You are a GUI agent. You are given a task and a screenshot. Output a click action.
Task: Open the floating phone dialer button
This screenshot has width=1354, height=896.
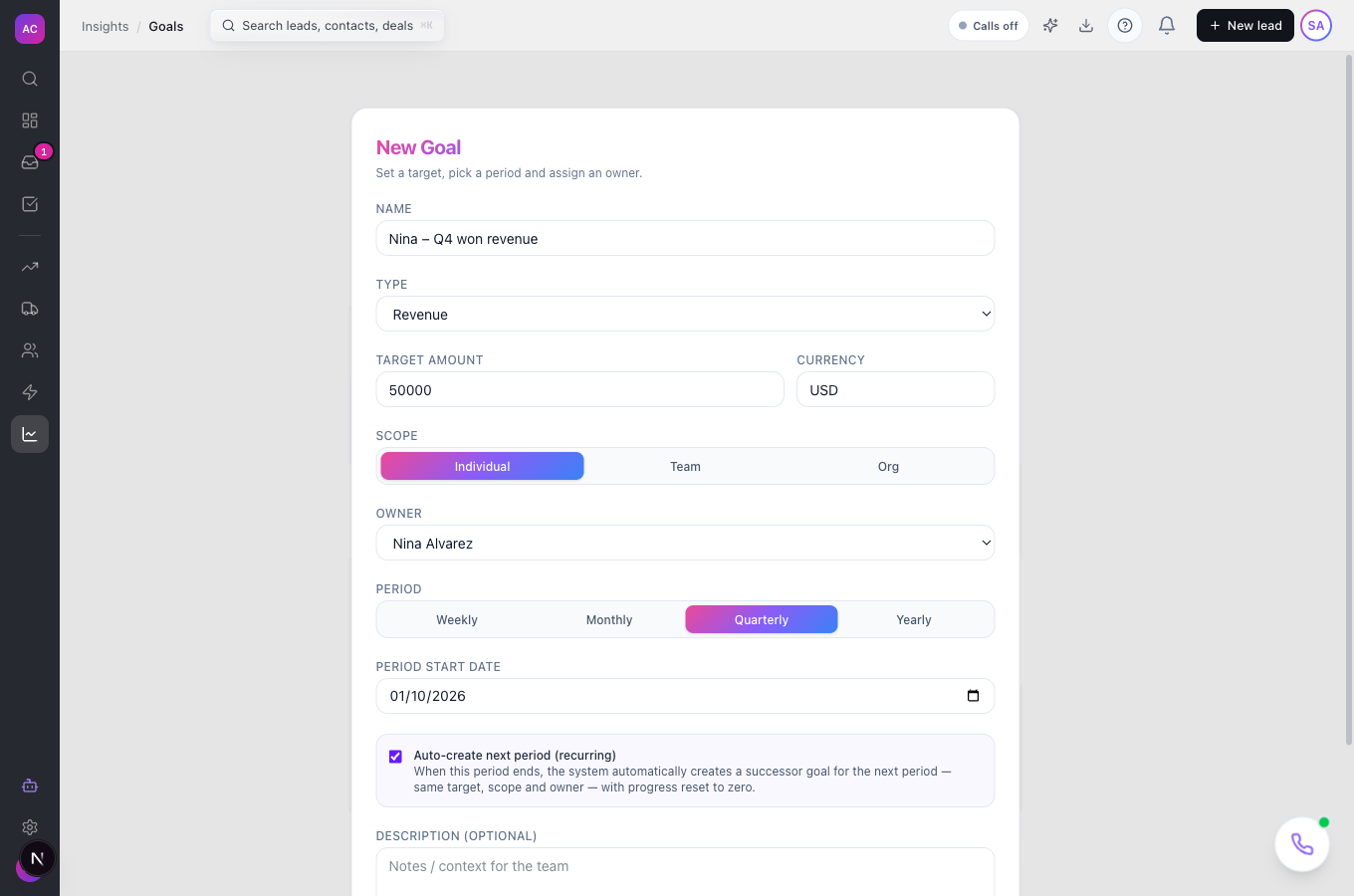[x=1302, y=844]
